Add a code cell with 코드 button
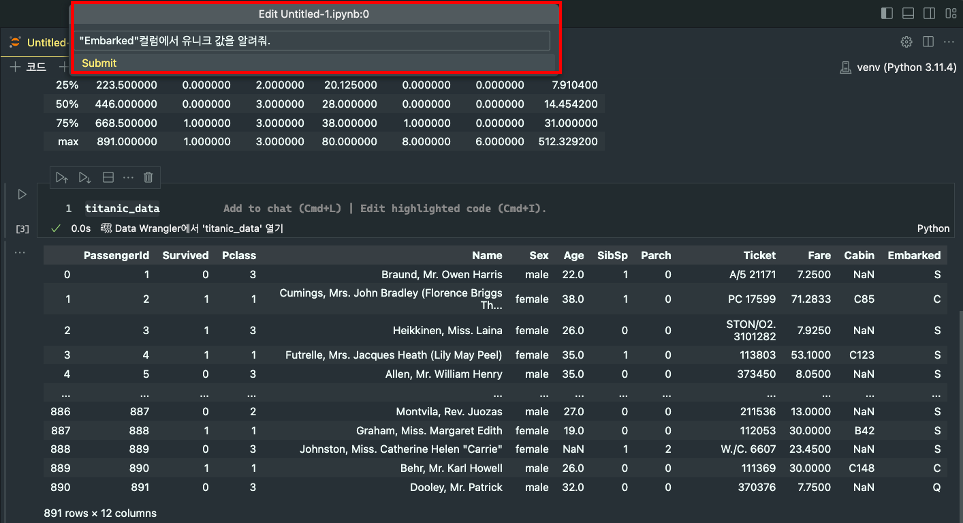The width and height of the screenshot is (963, 523). pyautogui.click(x=28, y=67)
